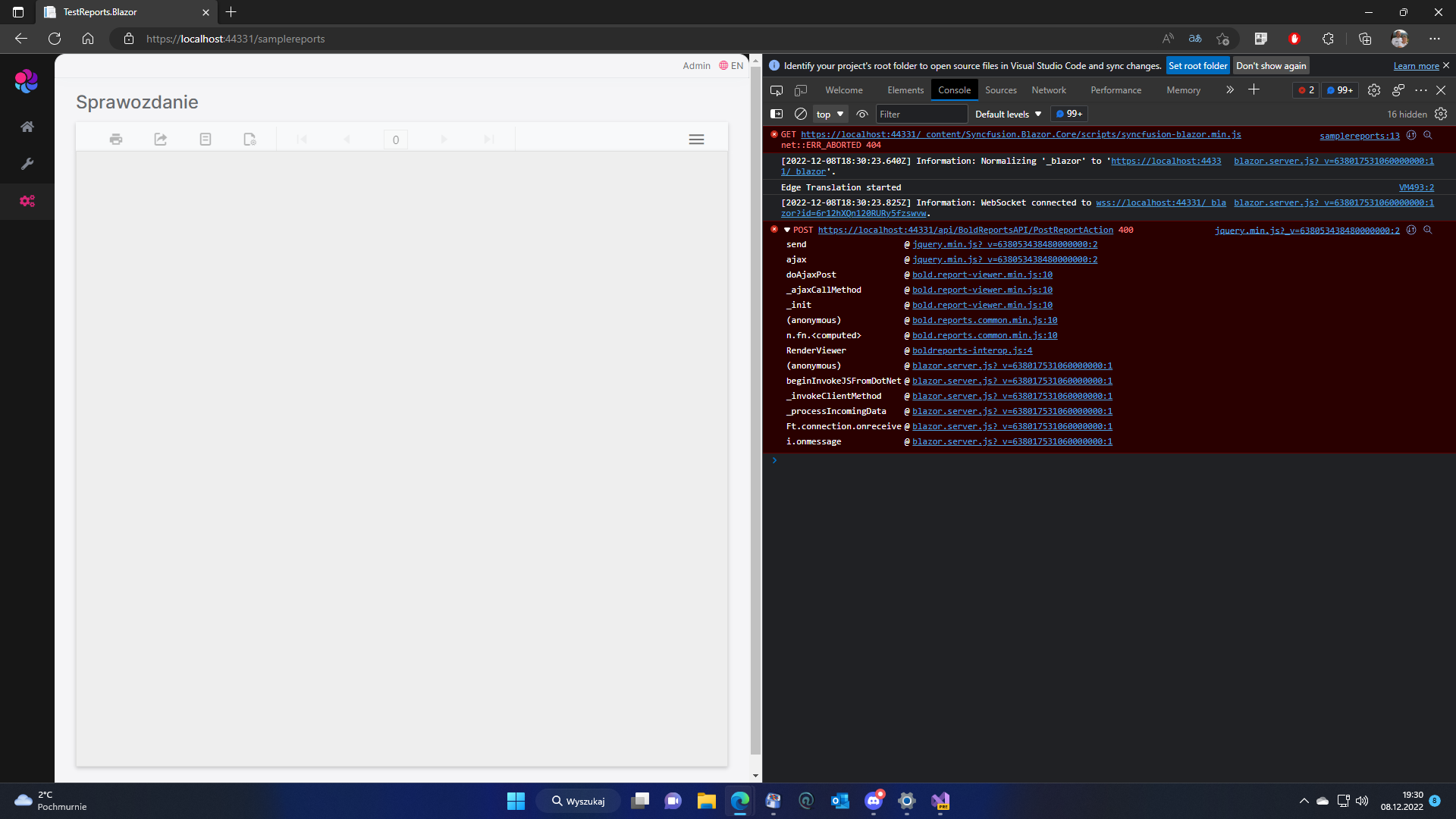The image size is (1456, 819).
Task: Open the "top" frame context dropdown
Action: (x=829, y=114)
